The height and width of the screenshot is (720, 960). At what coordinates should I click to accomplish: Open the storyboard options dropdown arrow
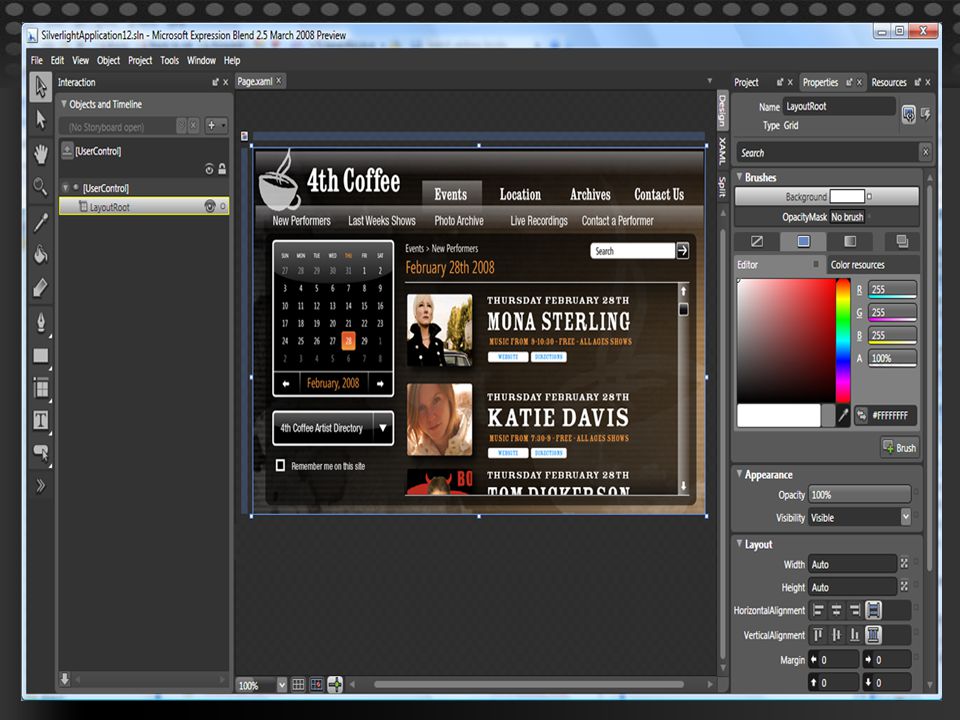tap(223, 126)
